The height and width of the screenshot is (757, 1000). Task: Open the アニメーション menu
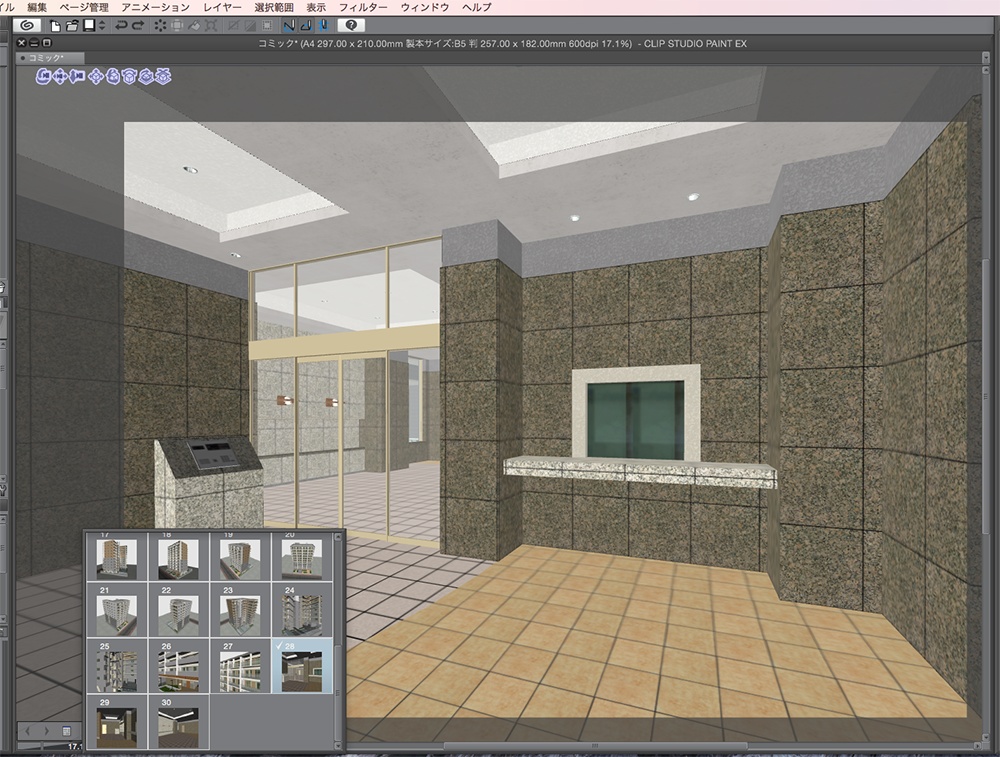point(156,7)
